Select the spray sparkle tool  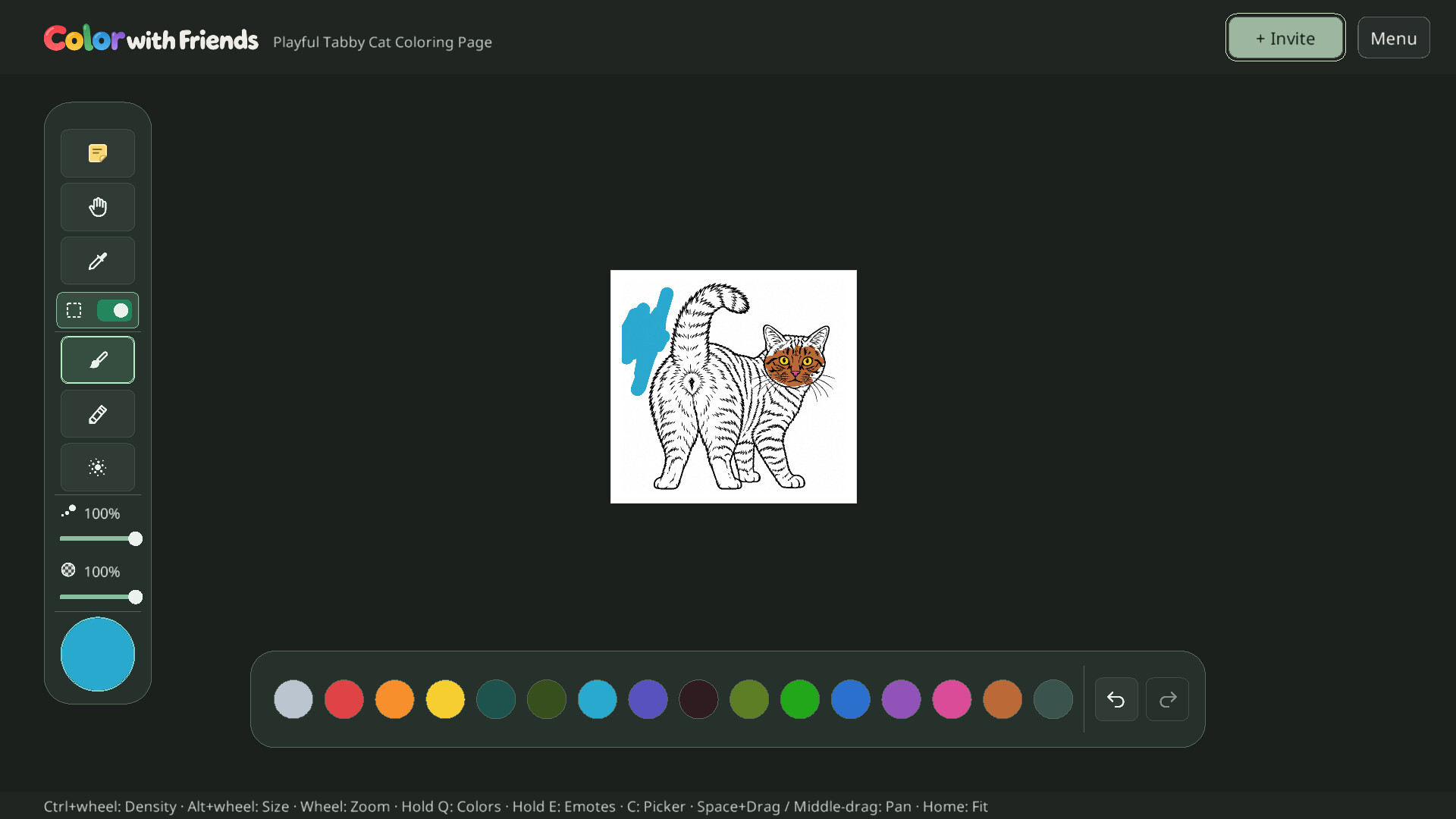pos(98,467)
